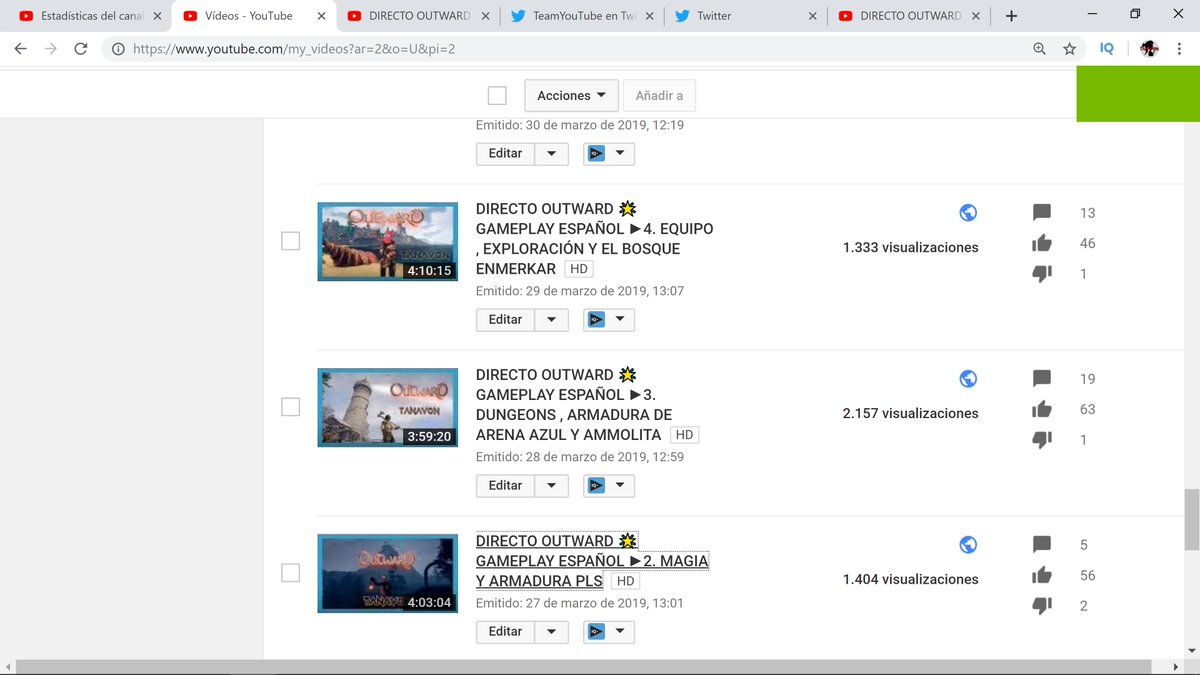Click Editar for 3. DUNGEONS video
The image size is (1200, 675).
[x=505, y=486]
